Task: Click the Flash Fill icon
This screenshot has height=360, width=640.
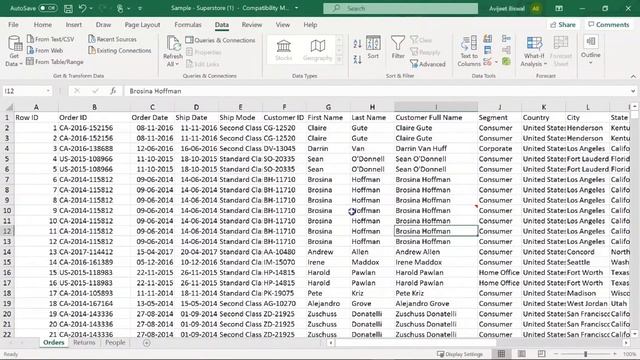Action: pos(488,39)
